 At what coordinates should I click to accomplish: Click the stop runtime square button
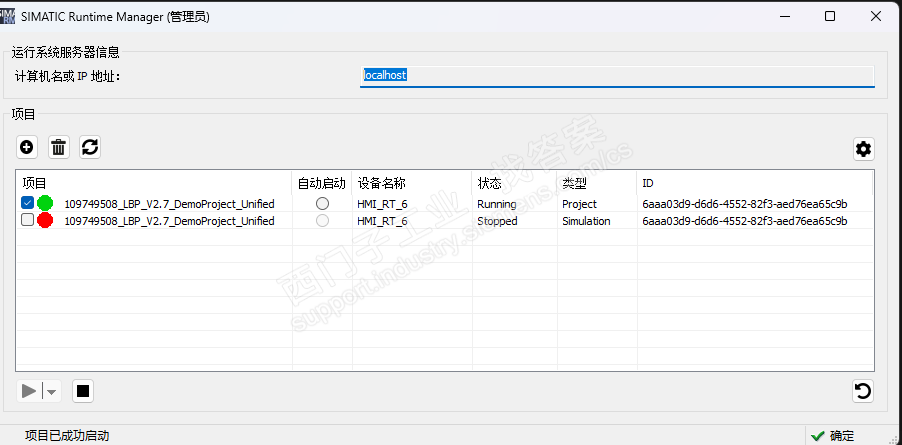click(x=83, y=392)
